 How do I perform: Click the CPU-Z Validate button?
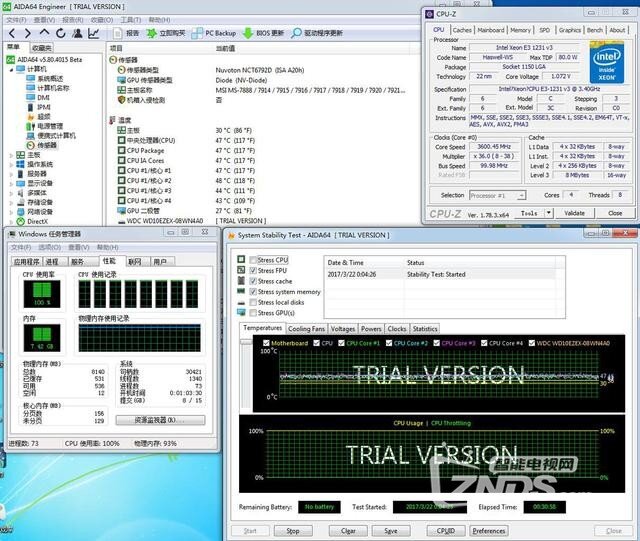point(574,213)
